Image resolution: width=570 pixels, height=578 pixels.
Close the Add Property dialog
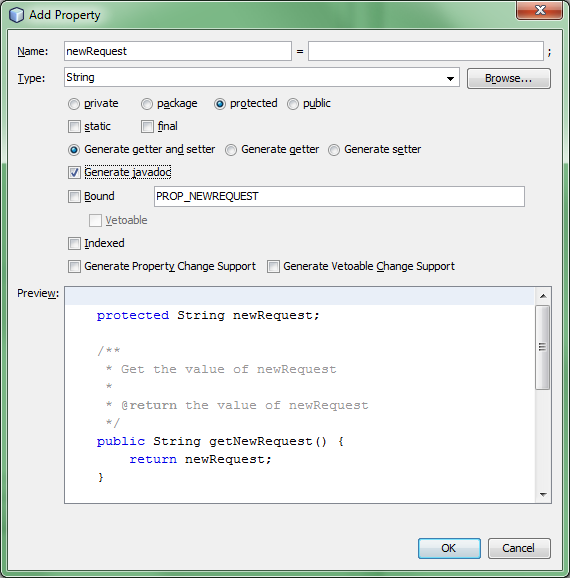(539, 10)
